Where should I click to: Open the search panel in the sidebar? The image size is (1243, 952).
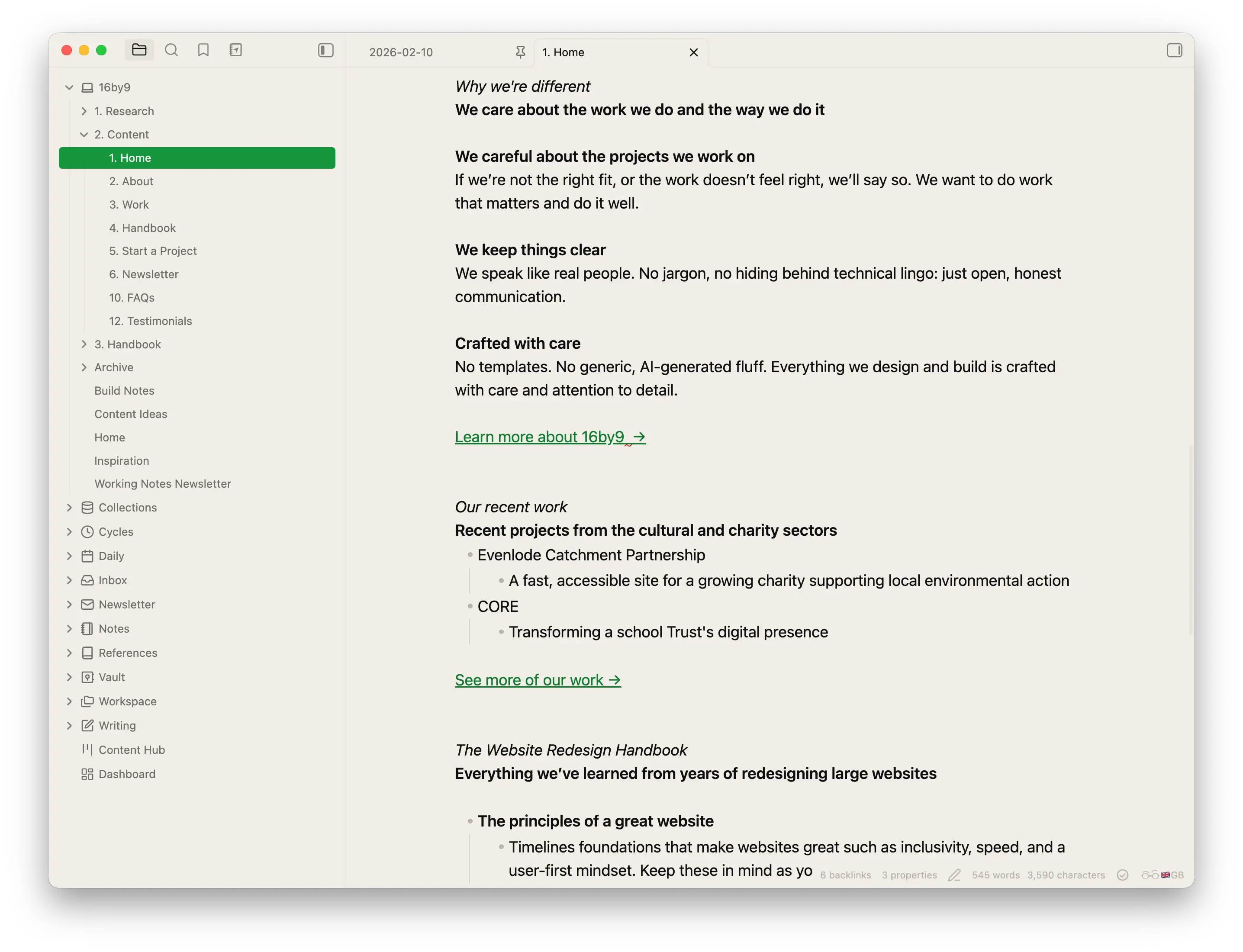171,51
